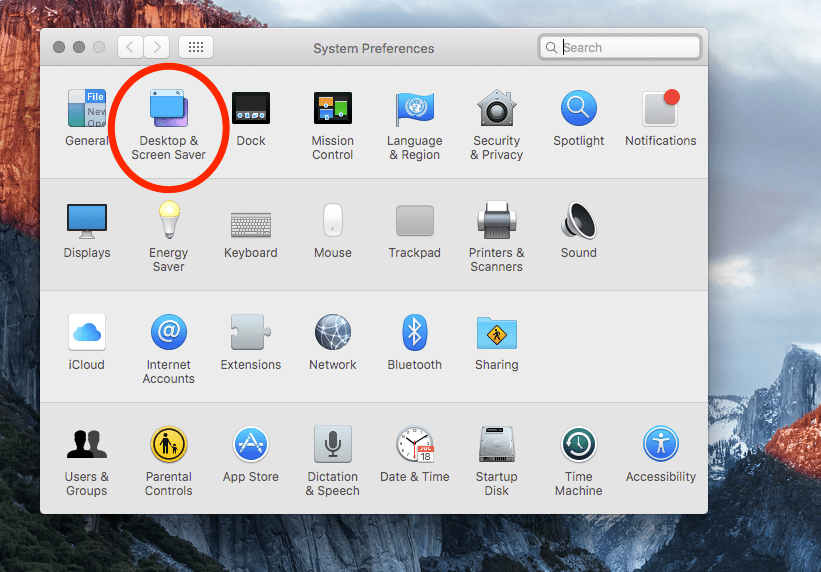The height and width of the screenshot is (572, 821).
Task: Click the Show All grid button
Action: (x=196, y=47)
